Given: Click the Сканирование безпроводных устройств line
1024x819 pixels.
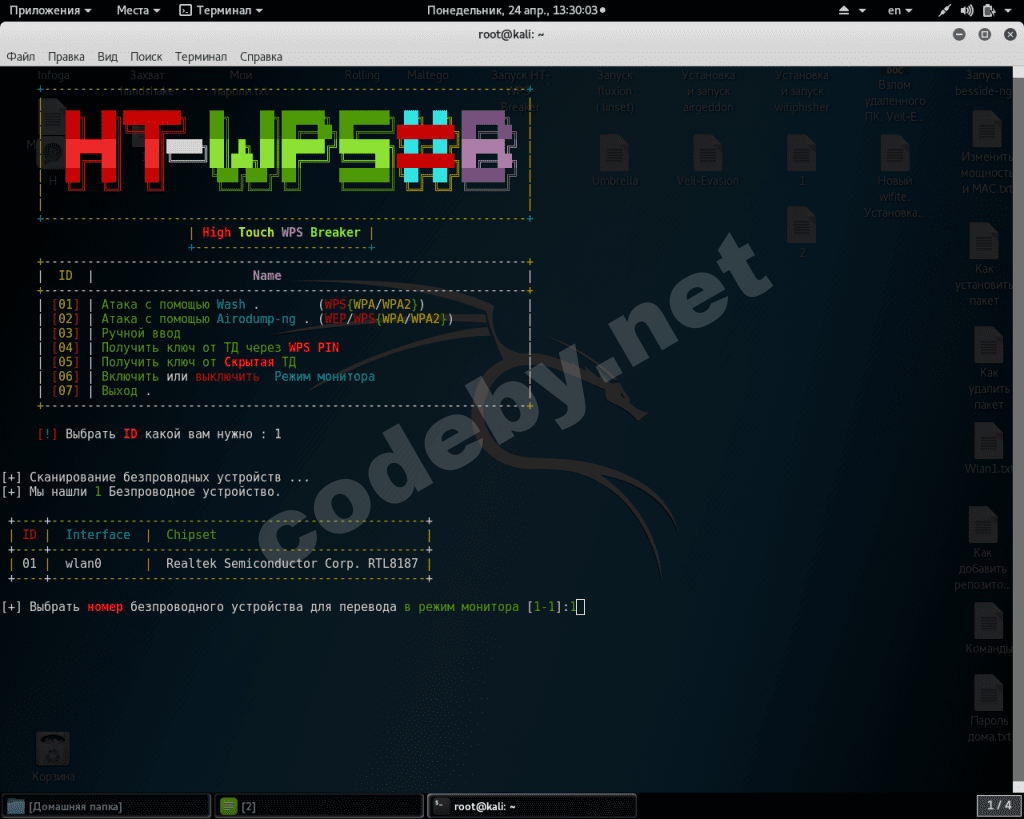Looking at the screenshot, I should (155, 477).
